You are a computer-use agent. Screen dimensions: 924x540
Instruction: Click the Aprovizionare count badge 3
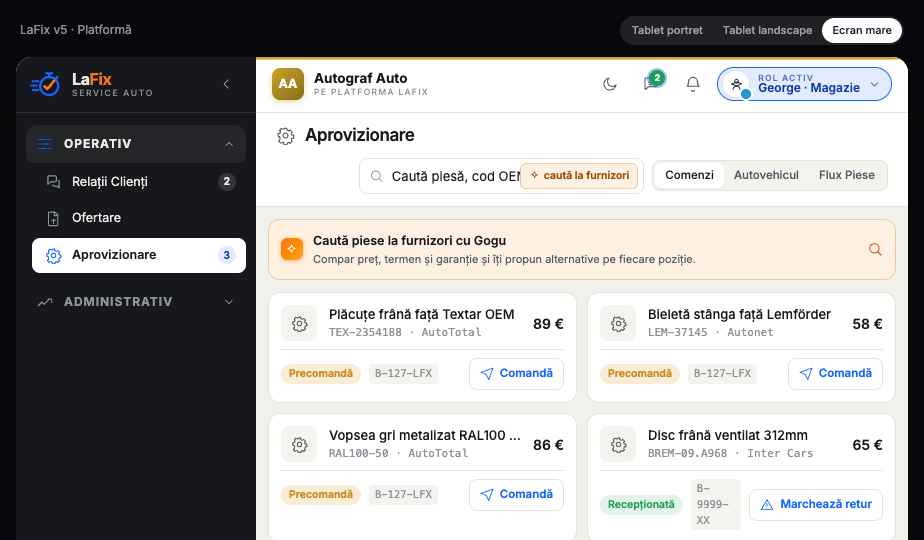tap(226, 255)
